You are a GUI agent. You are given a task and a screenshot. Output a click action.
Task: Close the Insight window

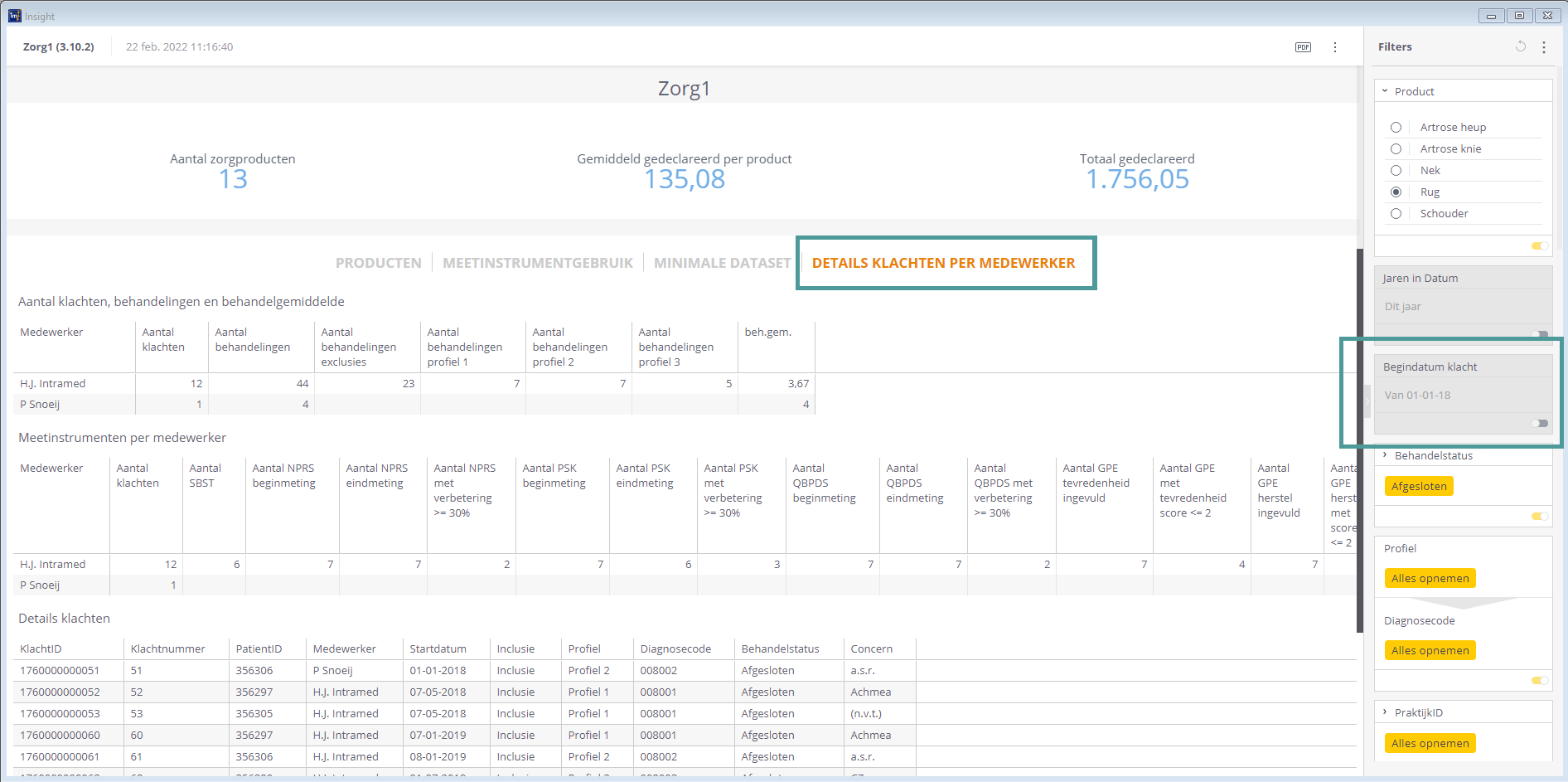click(1547, 16)
